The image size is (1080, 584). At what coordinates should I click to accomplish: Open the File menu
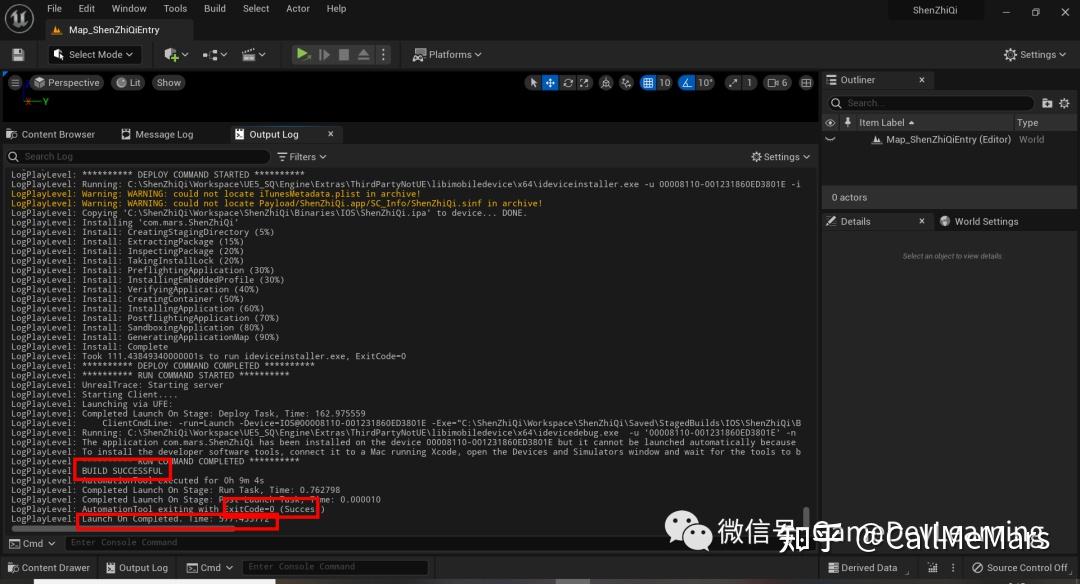[54, 8]
